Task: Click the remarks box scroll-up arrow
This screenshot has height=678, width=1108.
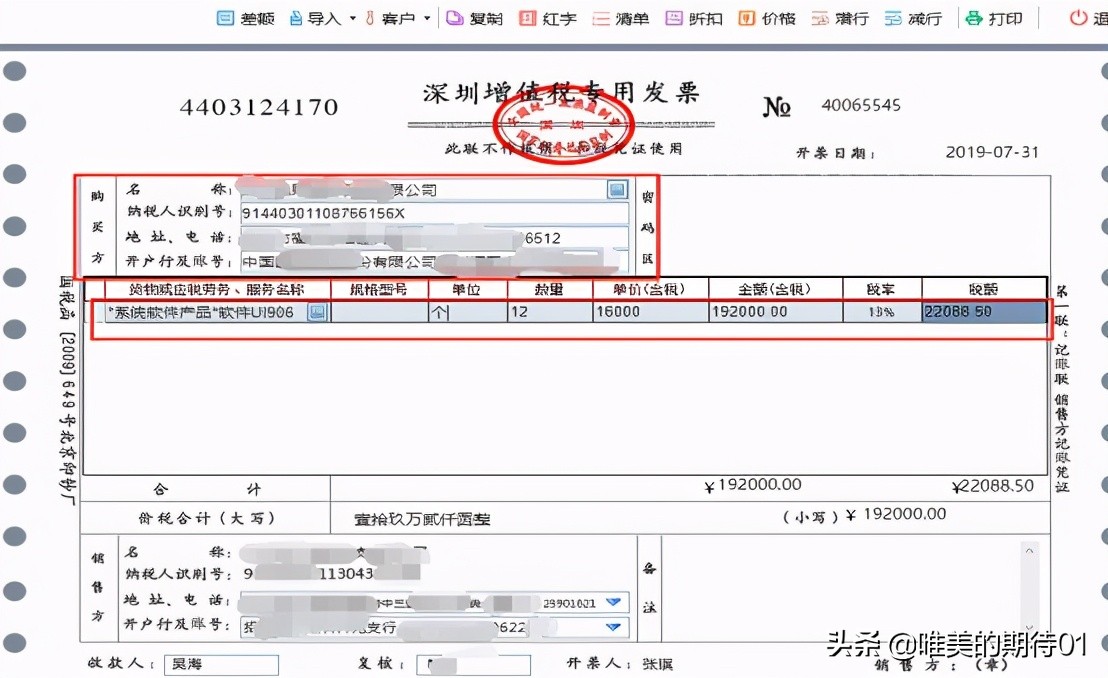Action: coord(1030,549)
